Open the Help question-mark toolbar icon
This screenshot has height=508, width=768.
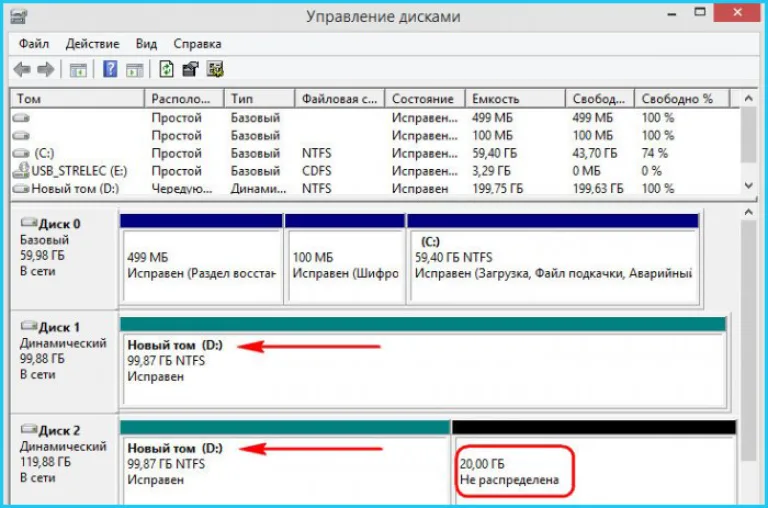click(x=110, y=69)
